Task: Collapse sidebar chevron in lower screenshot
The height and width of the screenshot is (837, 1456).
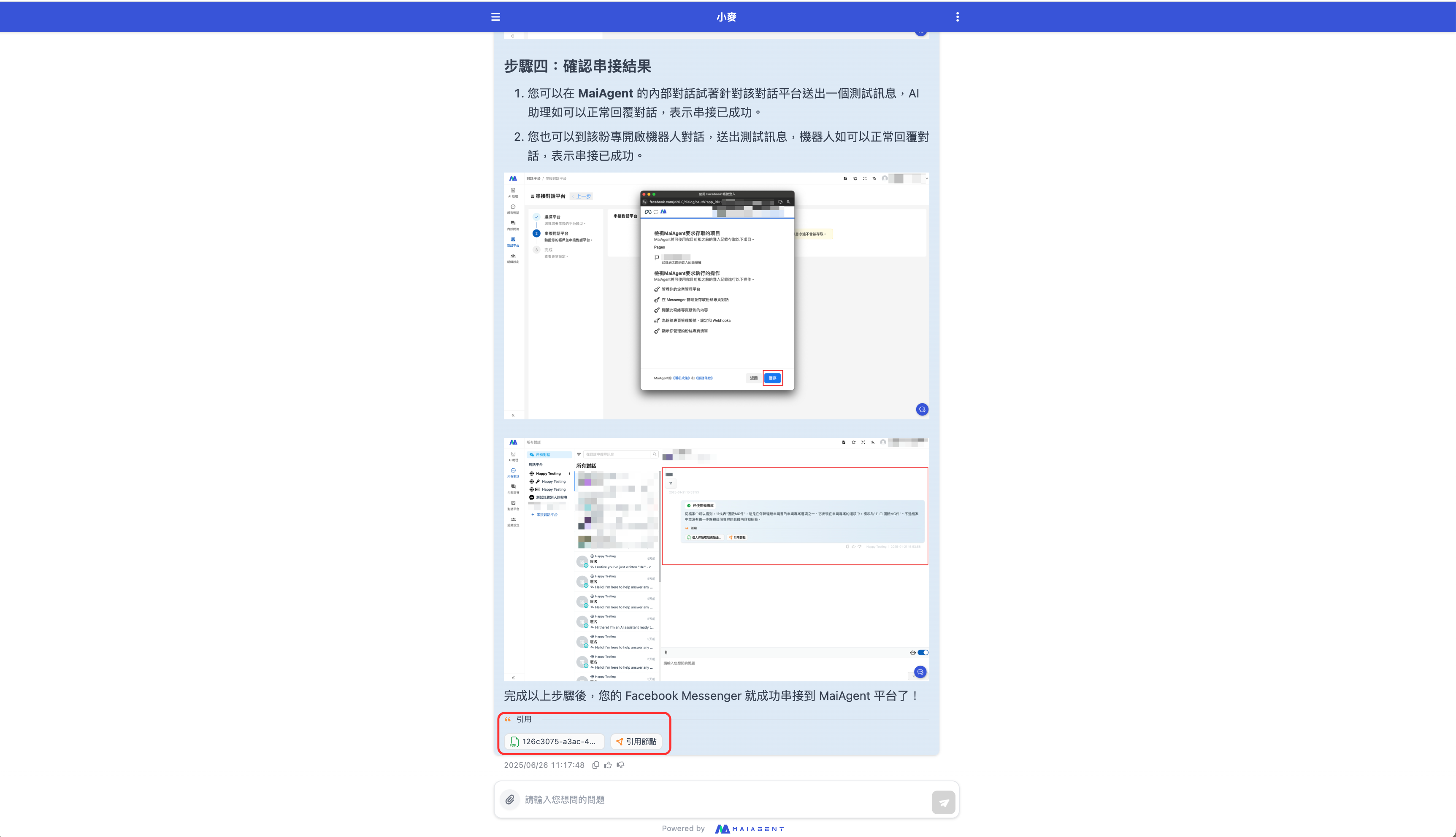Action: coord(513,678)
